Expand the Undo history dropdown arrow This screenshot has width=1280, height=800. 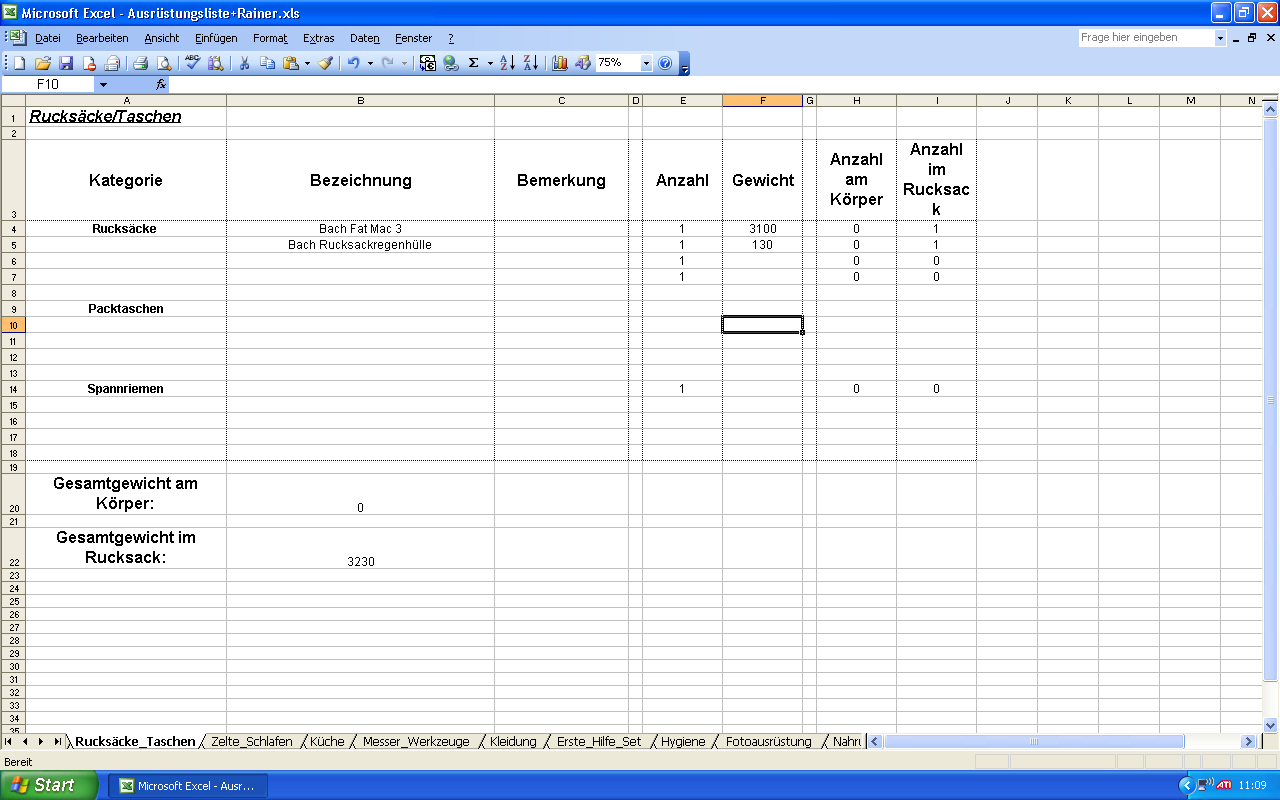click(x=370, y=63)
